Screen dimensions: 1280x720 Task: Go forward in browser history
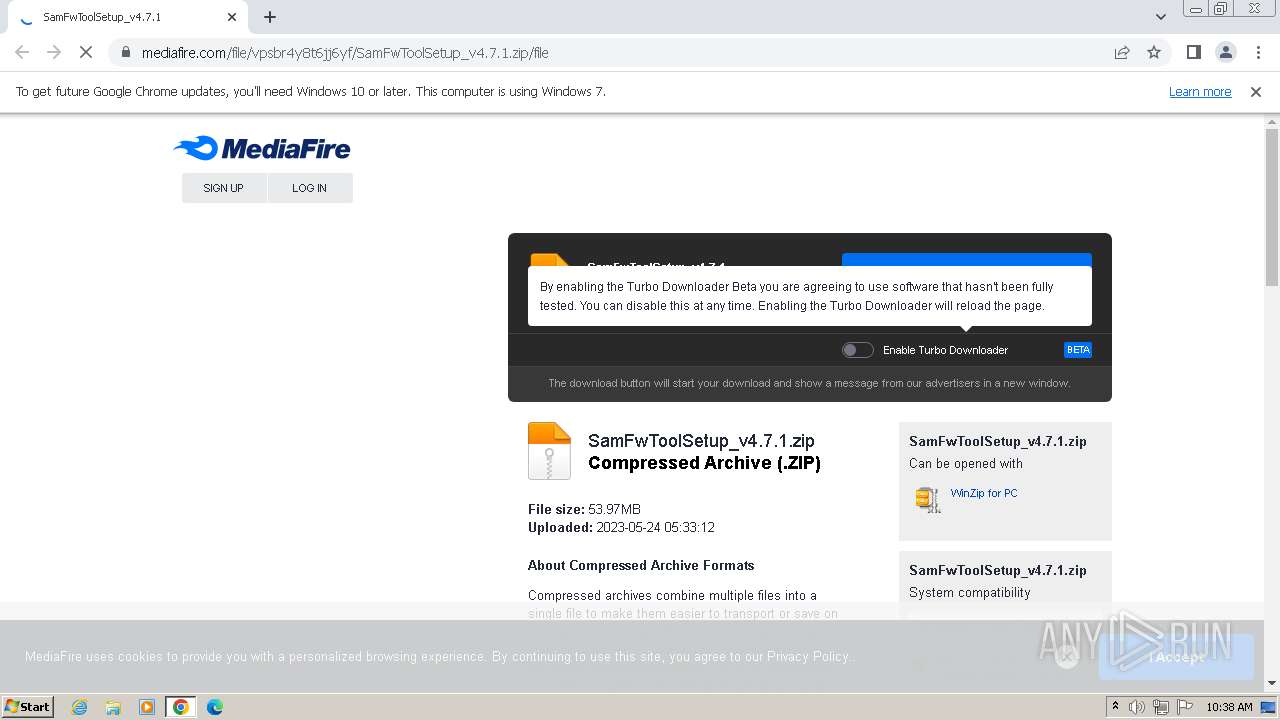coord(54,53)
